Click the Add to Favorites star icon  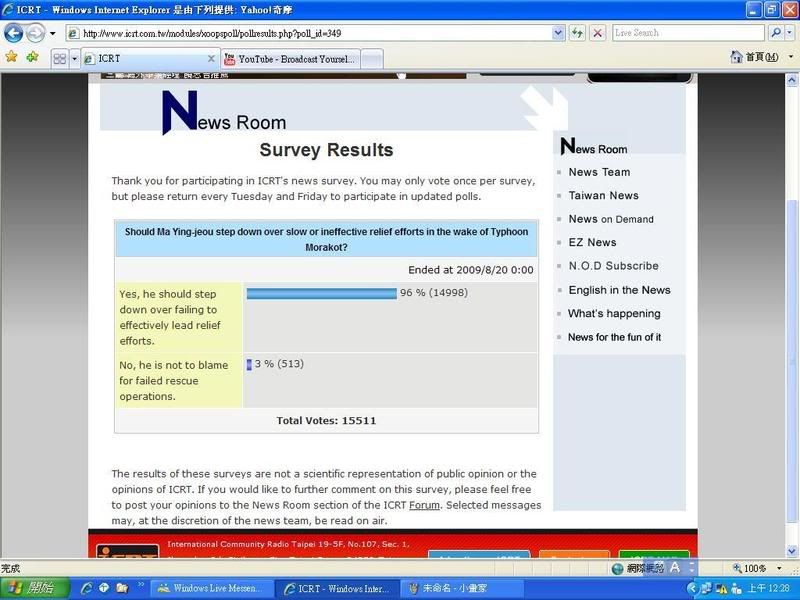32,57
